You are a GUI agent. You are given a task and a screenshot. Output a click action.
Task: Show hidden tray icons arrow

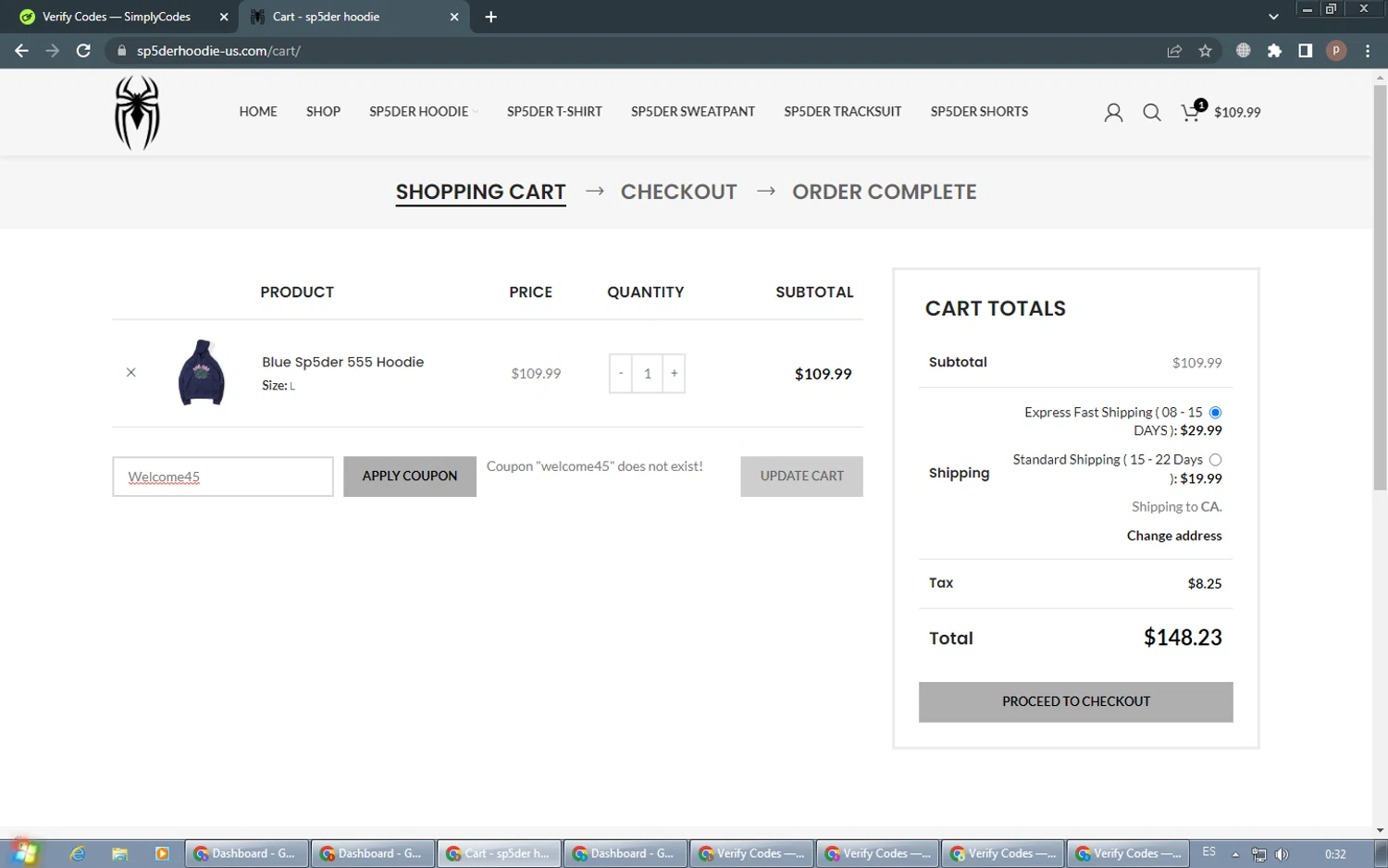[x=1234, y=854]
